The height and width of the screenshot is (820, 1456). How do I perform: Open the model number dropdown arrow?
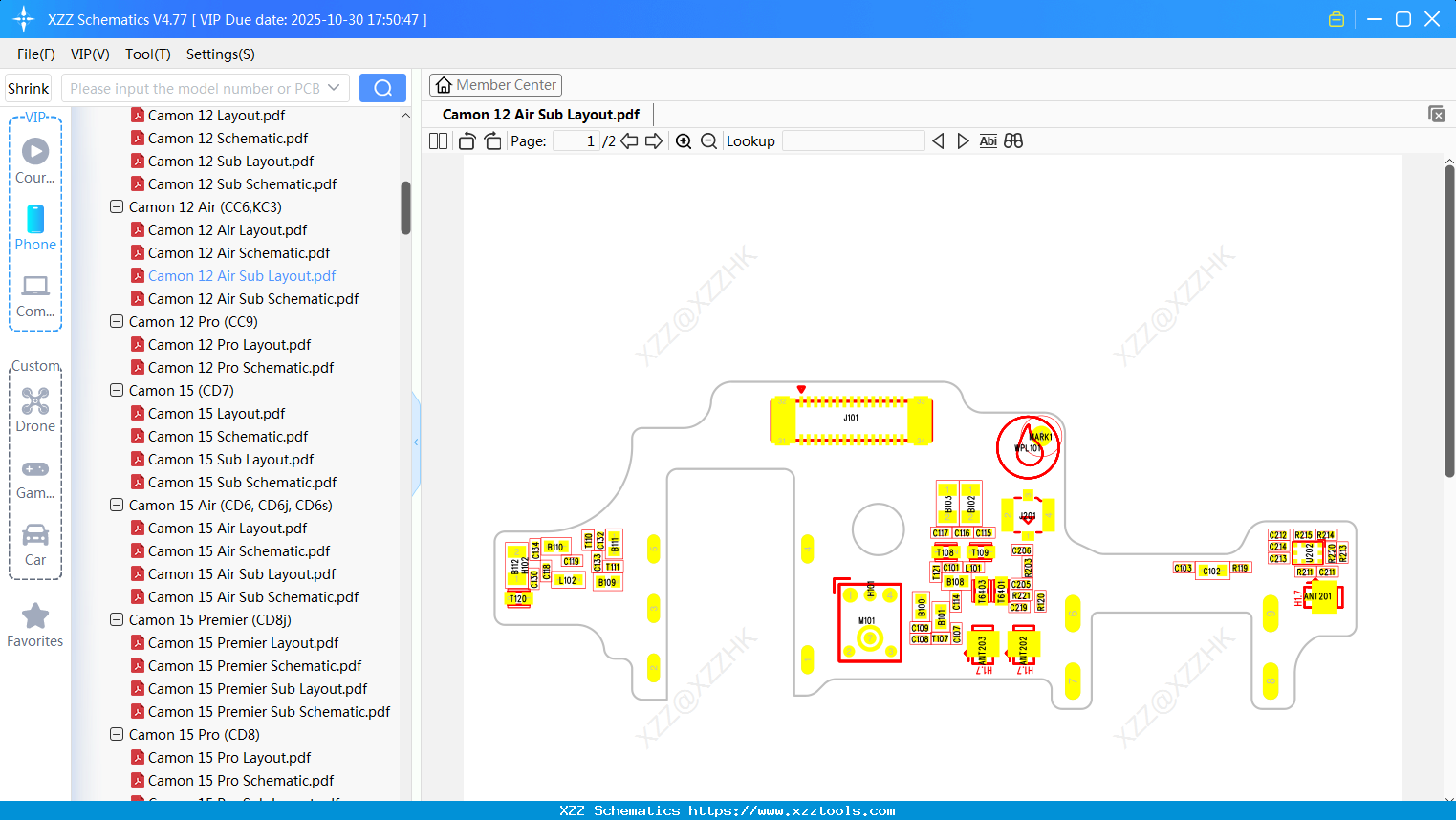coord(334,88)
